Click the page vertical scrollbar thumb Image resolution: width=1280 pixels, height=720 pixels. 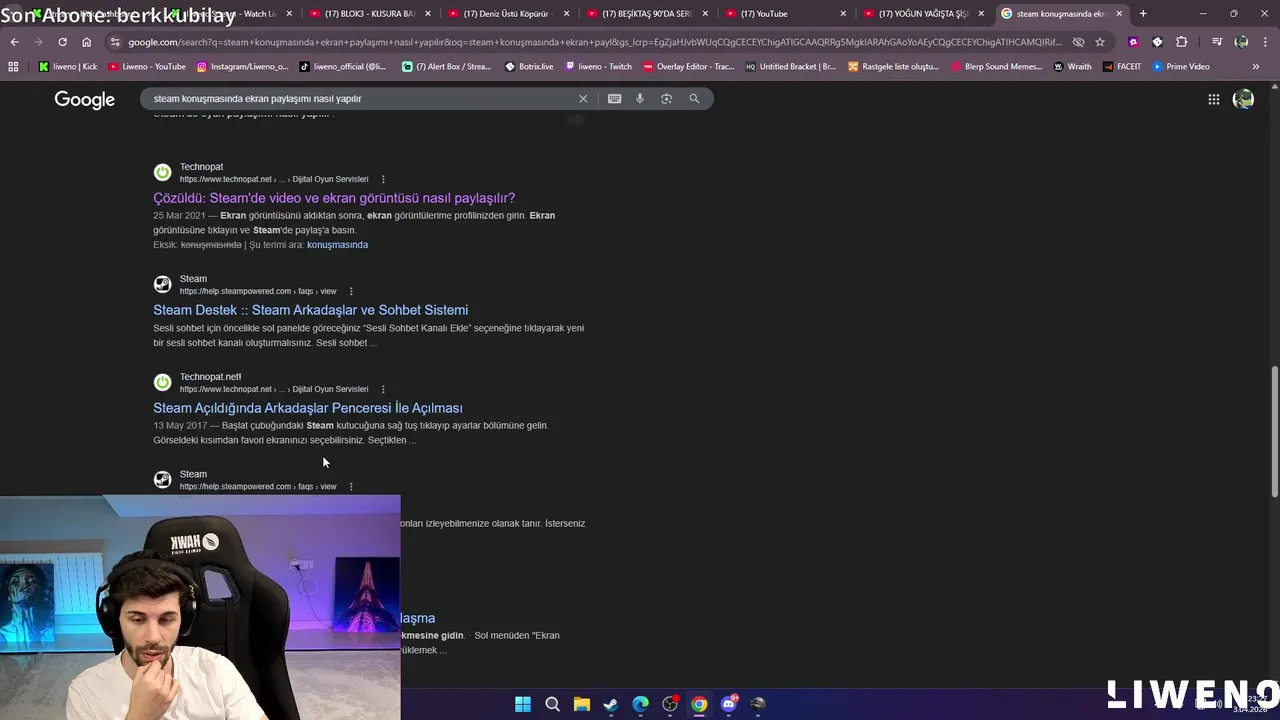[1274, 430]
